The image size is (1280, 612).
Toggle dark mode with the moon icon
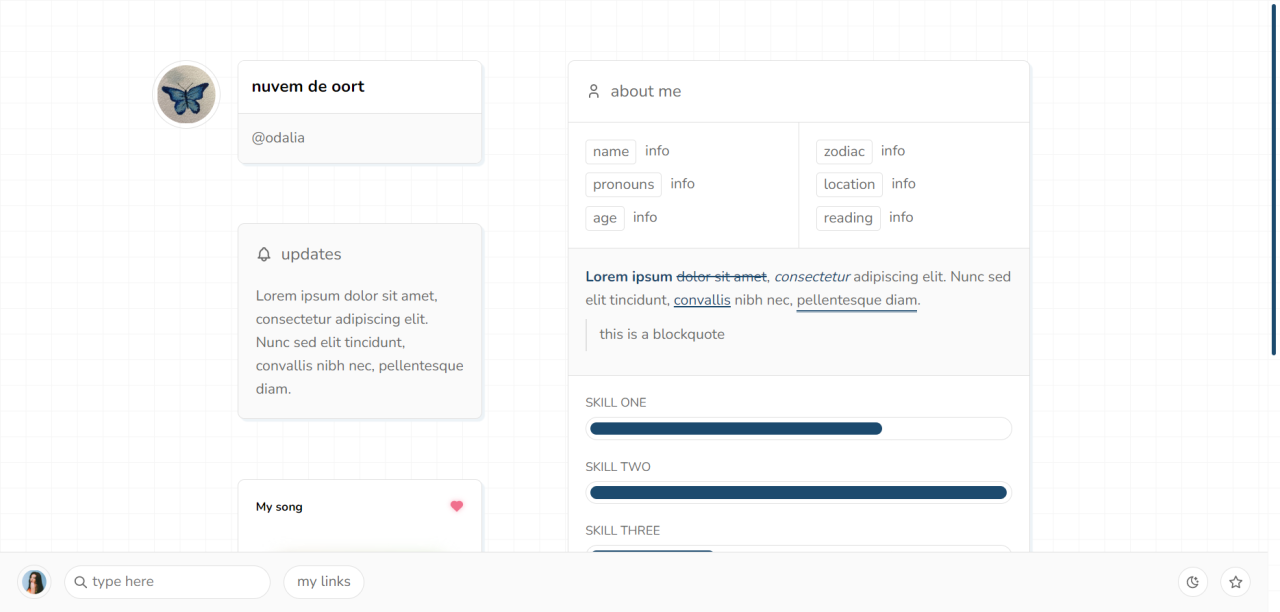1192,582
